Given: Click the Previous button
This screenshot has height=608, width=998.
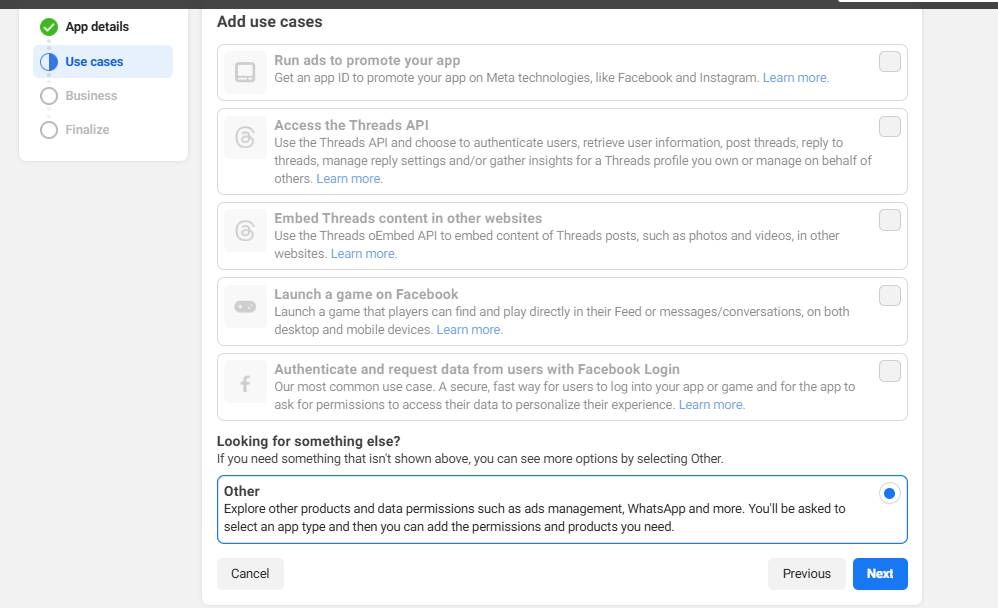Looking at the screenshot, I should point(806,574).
